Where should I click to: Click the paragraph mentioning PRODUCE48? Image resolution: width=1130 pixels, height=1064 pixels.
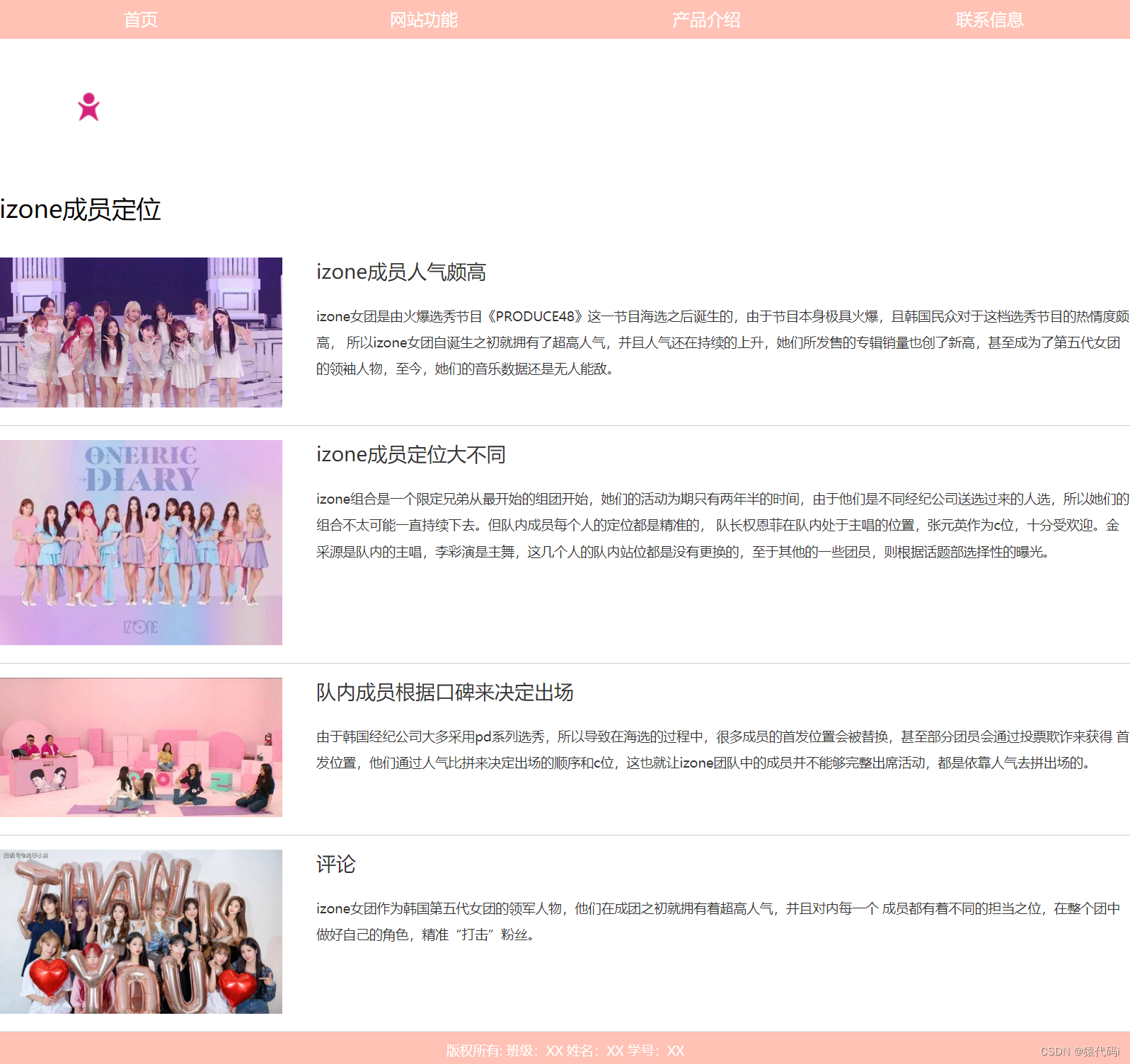tap(722, 342)
